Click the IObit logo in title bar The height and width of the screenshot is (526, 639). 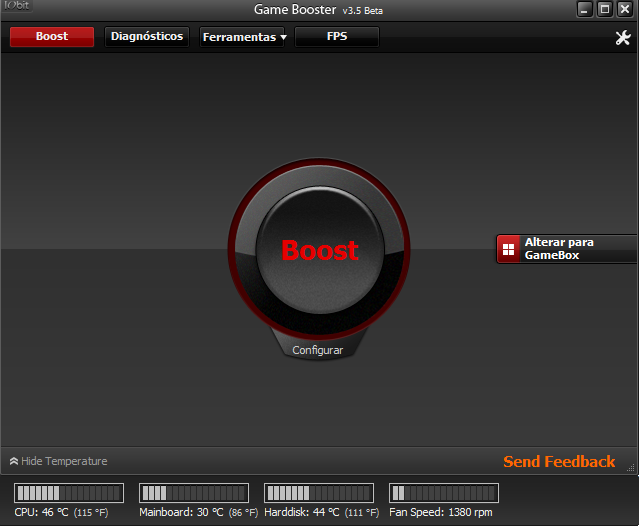(x=17, y=10)
